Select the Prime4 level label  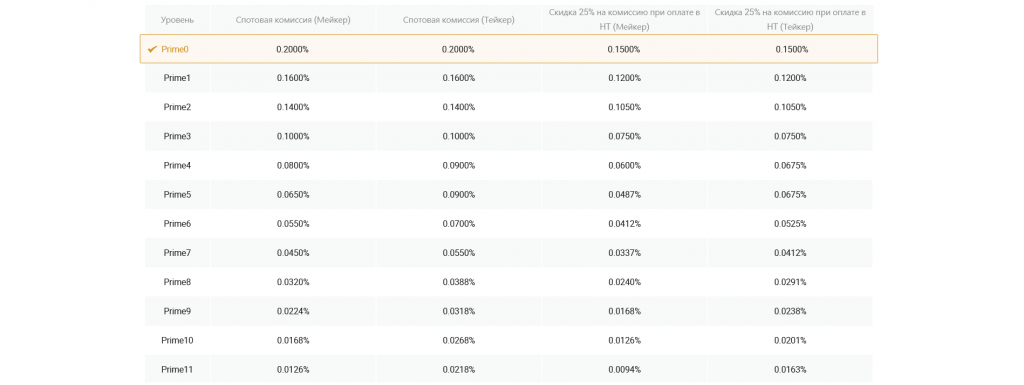point(177,166)
